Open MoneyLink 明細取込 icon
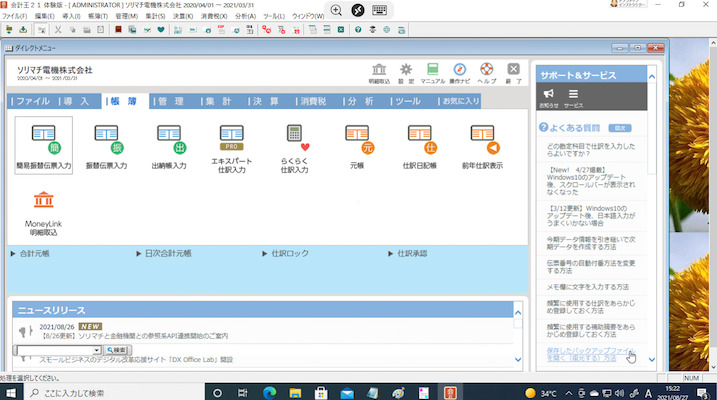717x400 pixels. click(x=43, y=213)
